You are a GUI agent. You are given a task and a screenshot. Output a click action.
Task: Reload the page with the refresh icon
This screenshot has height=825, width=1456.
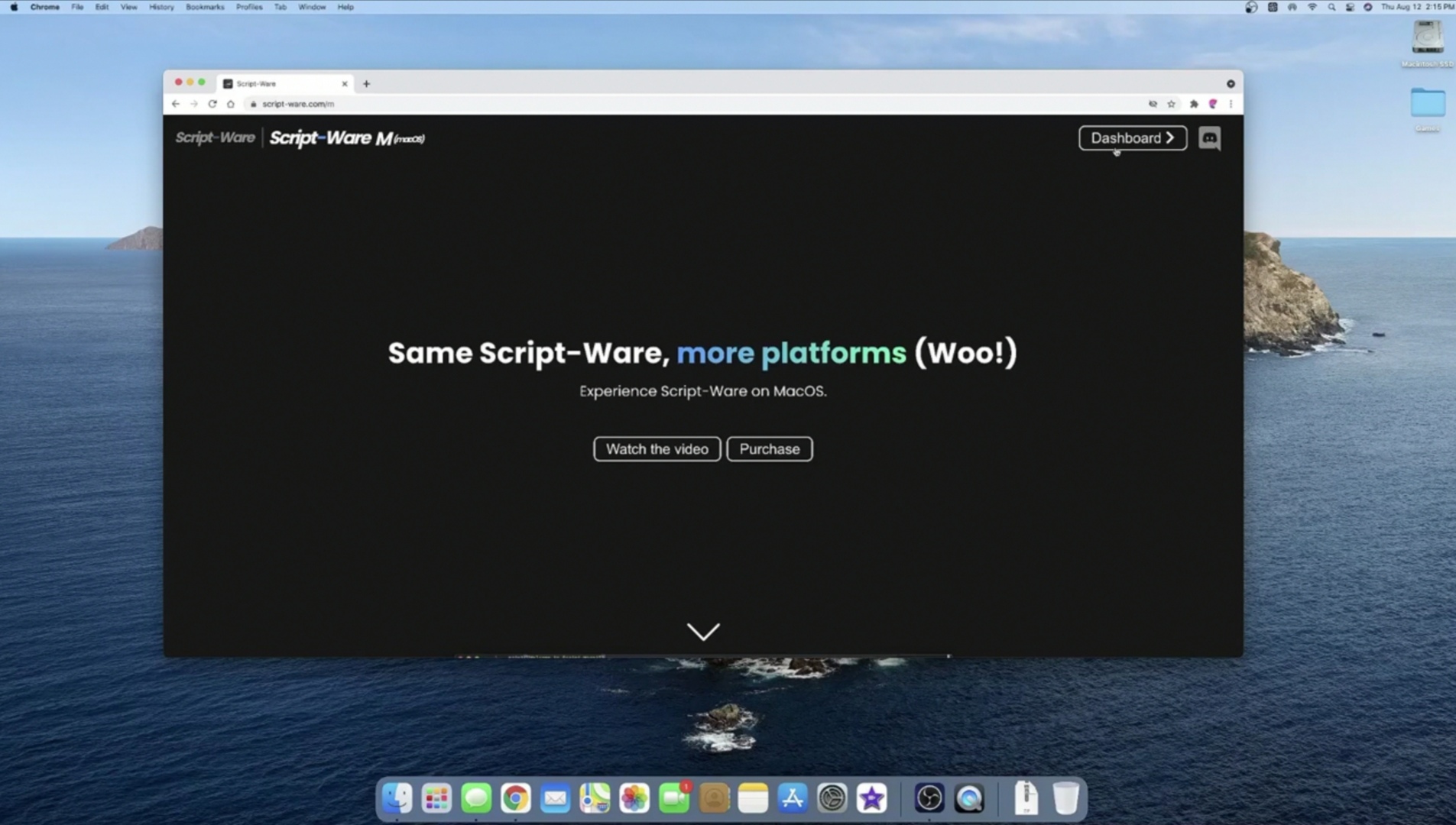point(212,104)
